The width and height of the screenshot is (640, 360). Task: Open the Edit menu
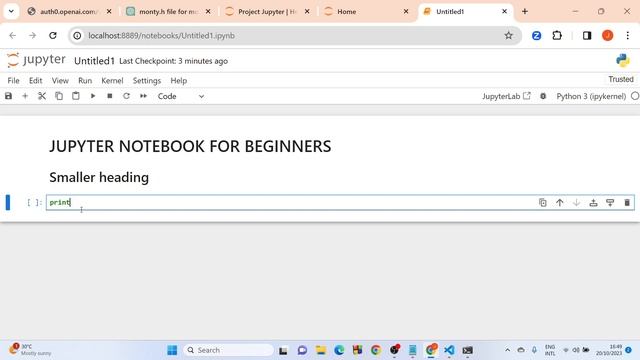[36, 80]
